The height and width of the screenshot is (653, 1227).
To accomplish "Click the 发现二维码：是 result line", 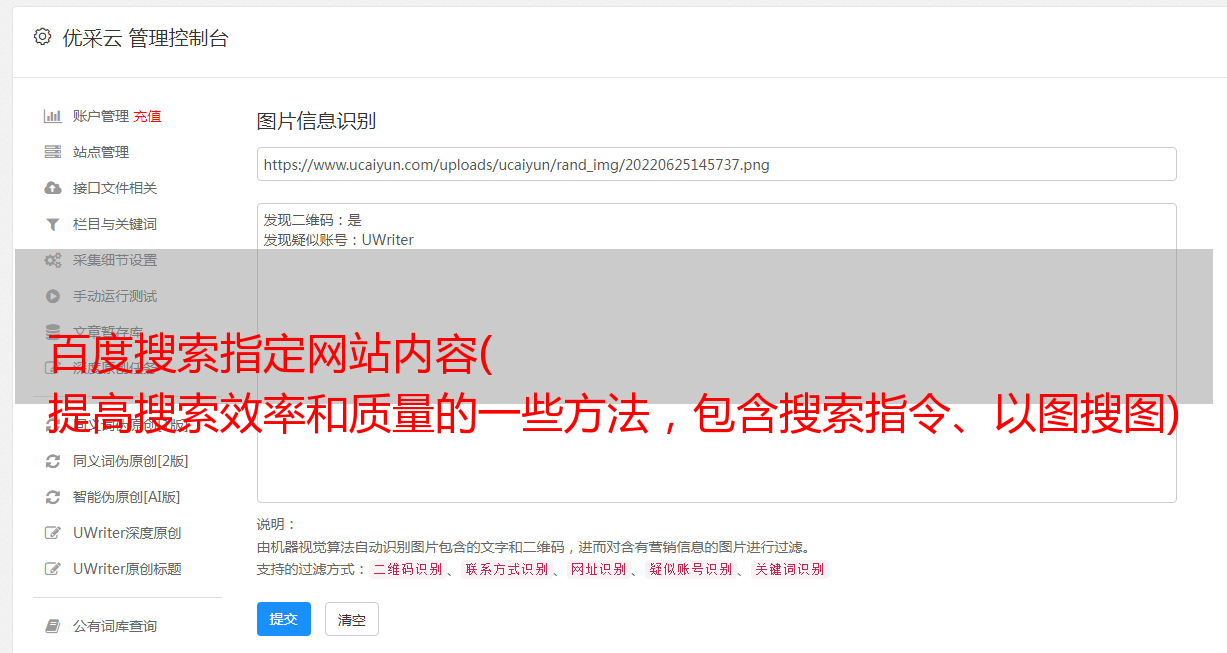I will pyautogui.click(x=313, y=220).
